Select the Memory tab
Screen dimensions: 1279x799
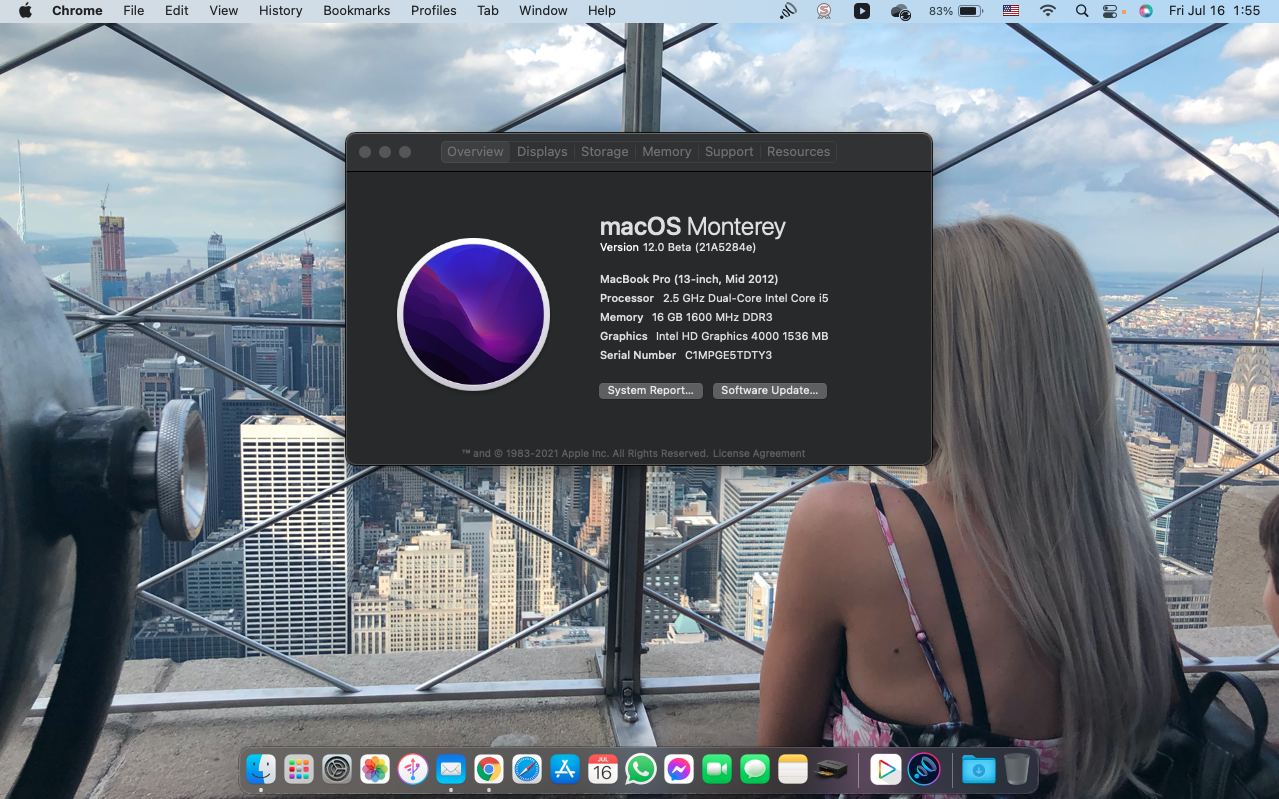click(x=667, y=152)
